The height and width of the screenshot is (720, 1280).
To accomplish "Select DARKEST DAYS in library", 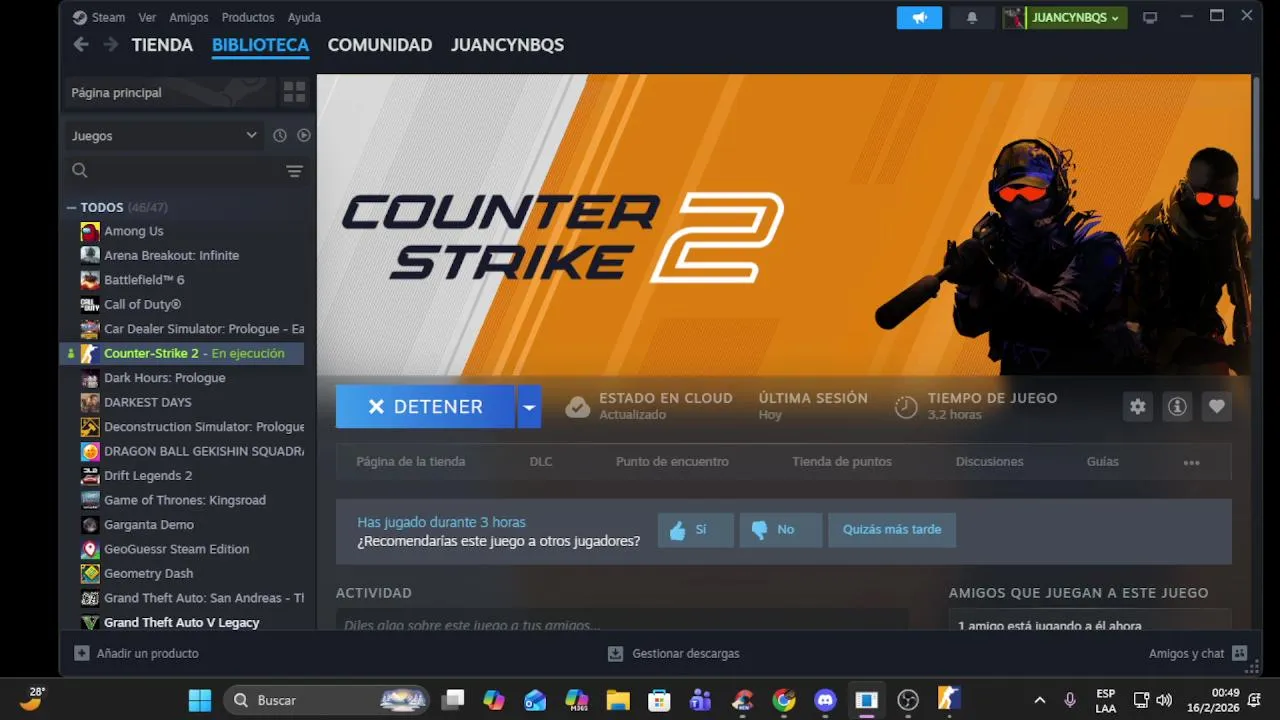I will [182, 402].
